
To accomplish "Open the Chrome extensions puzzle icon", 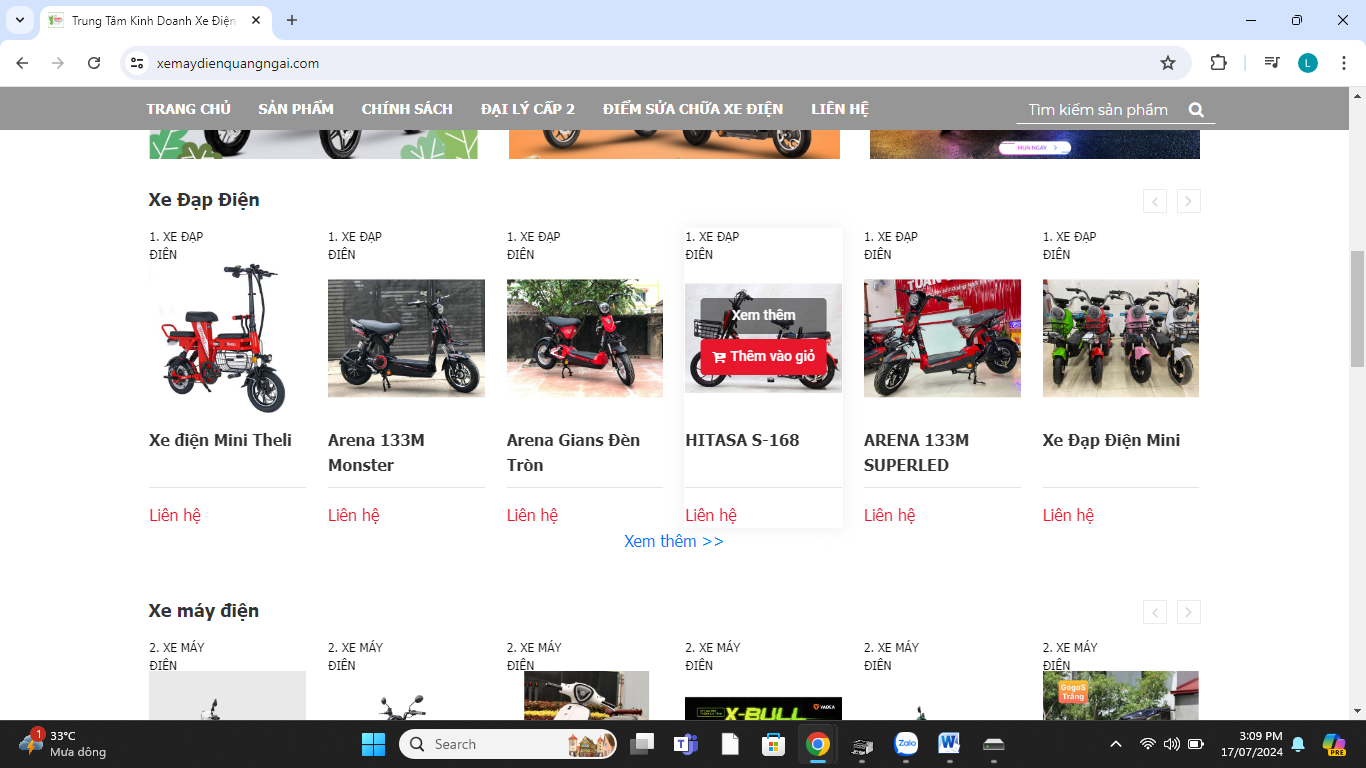I will coord(1218,63).
